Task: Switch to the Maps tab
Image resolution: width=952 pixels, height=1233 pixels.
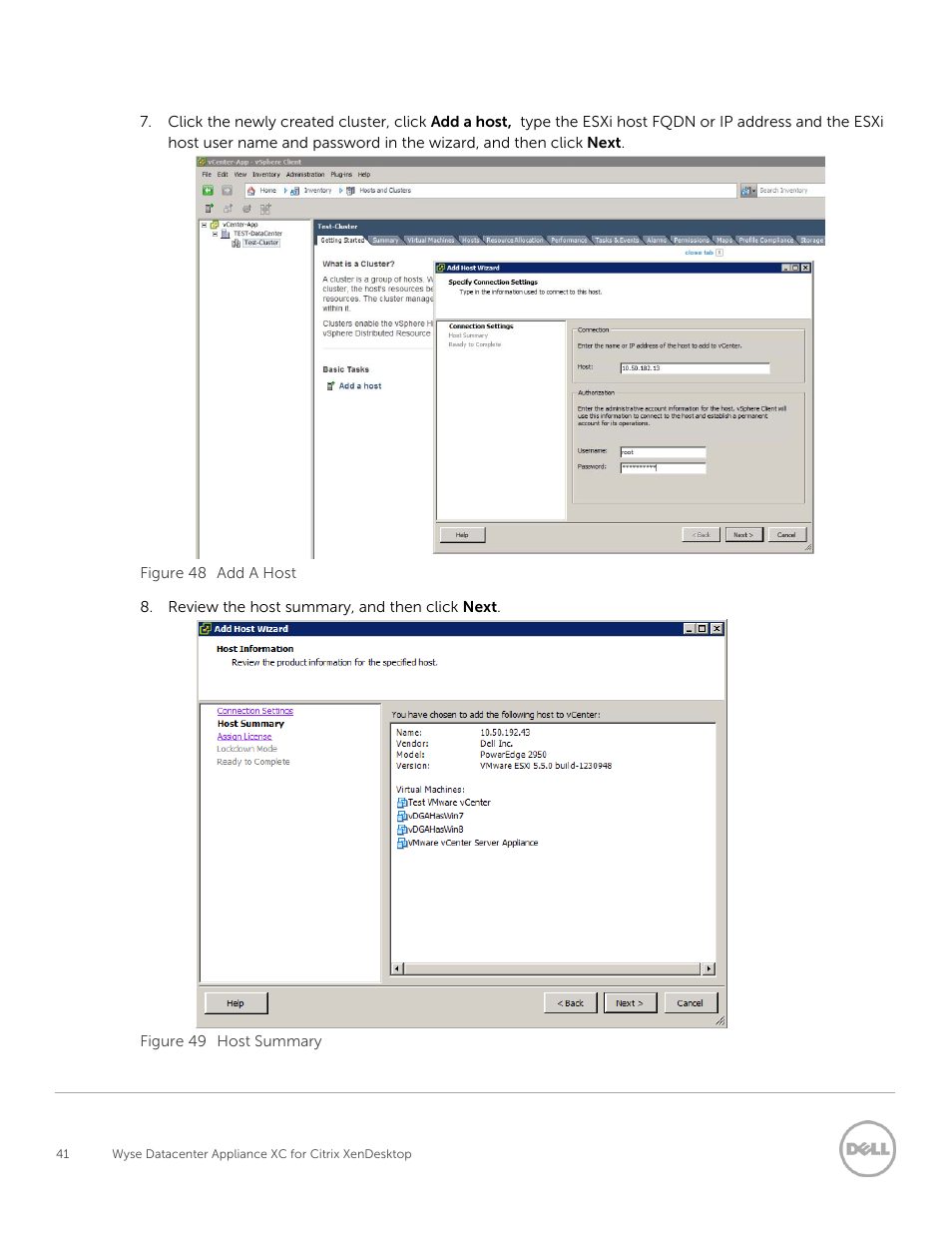Action: pyautogui.click(x=724, y=241)
